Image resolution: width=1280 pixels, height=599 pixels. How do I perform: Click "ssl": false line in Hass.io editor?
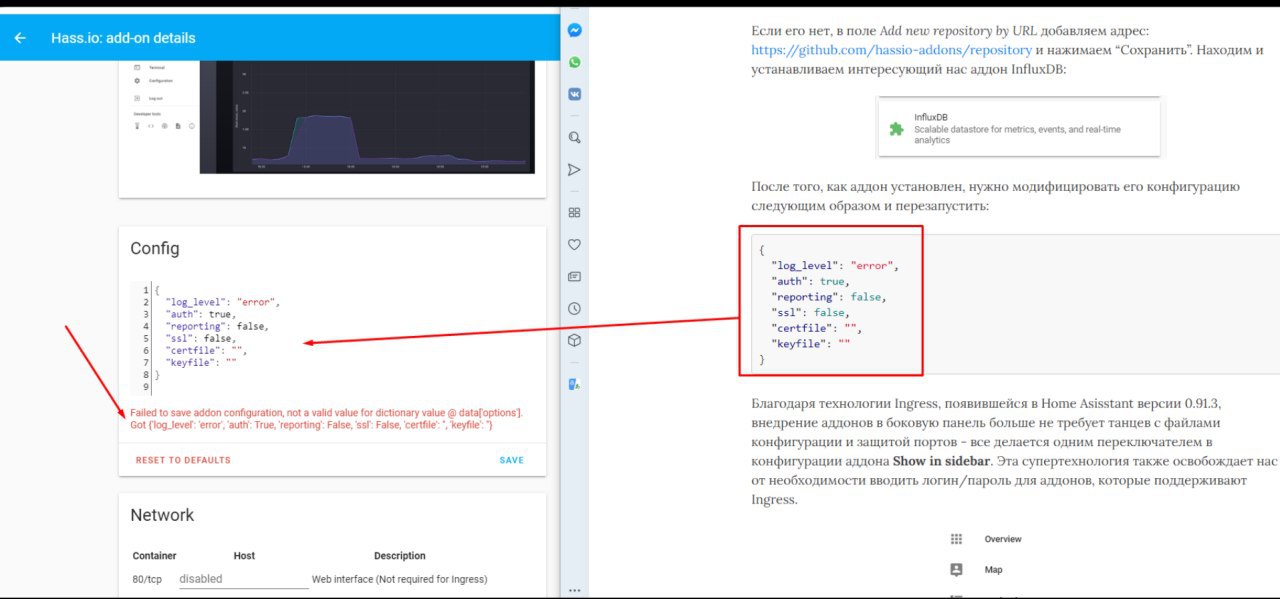click(x=201, y=338)
